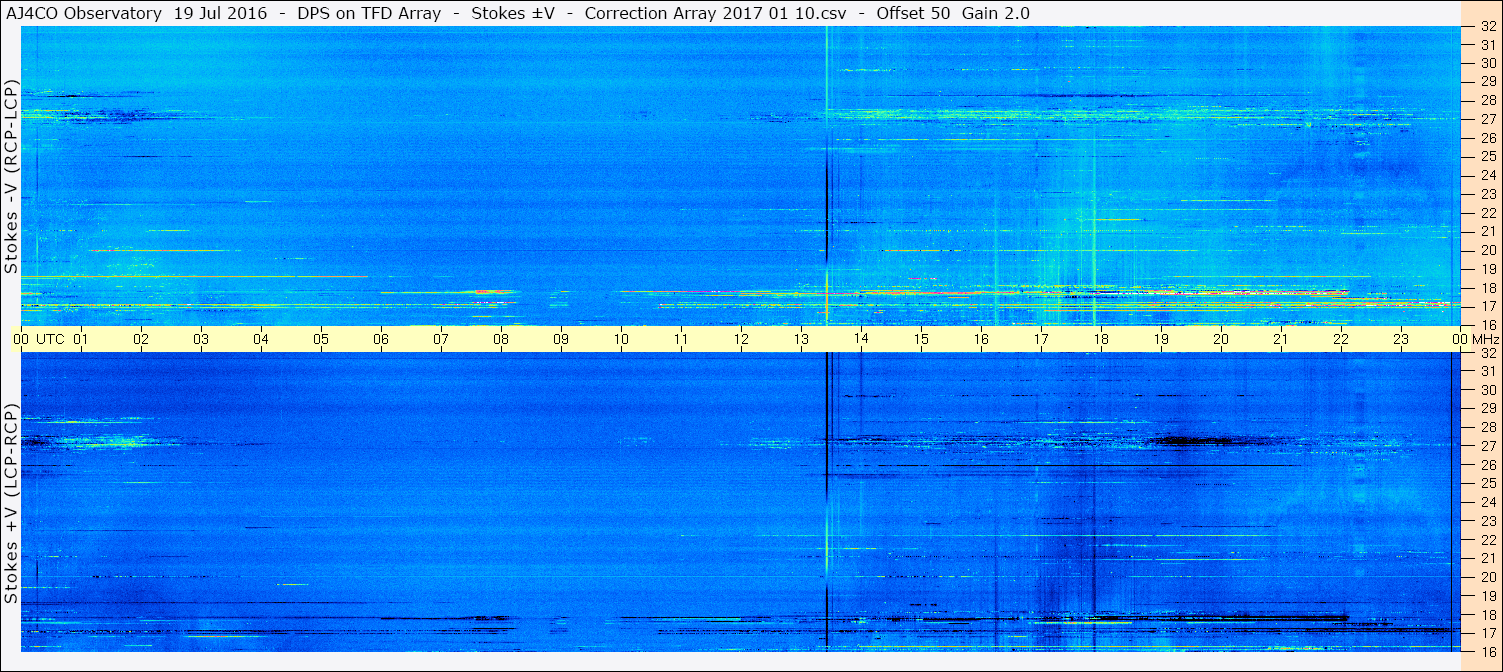Select hour 08 on the UTC axis
The image size is (1503, 672).
pyautogui.click(x=501, y=339)
